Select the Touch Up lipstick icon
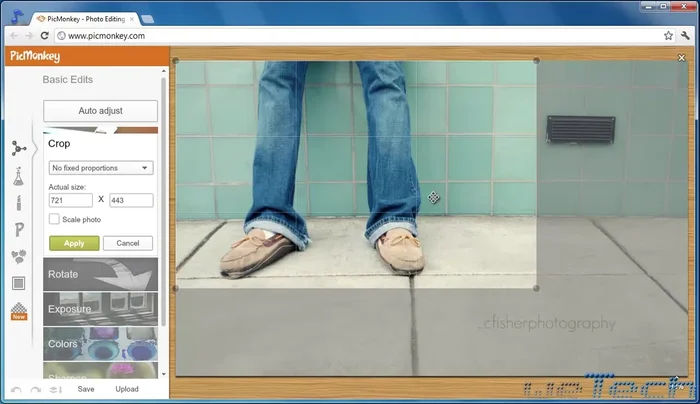The image size is (700, 404). pos(18,203)
